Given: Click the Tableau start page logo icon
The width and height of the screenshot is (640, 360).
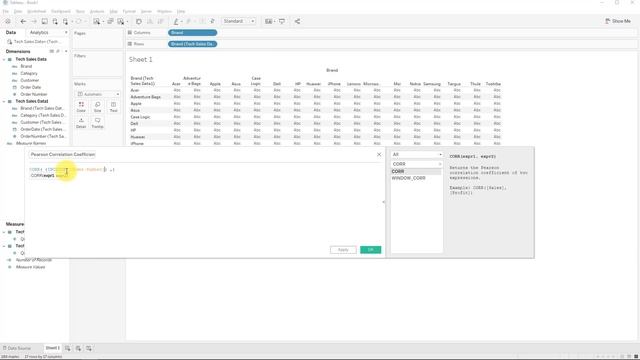Looking at the screenshot, I should [8, 21].
